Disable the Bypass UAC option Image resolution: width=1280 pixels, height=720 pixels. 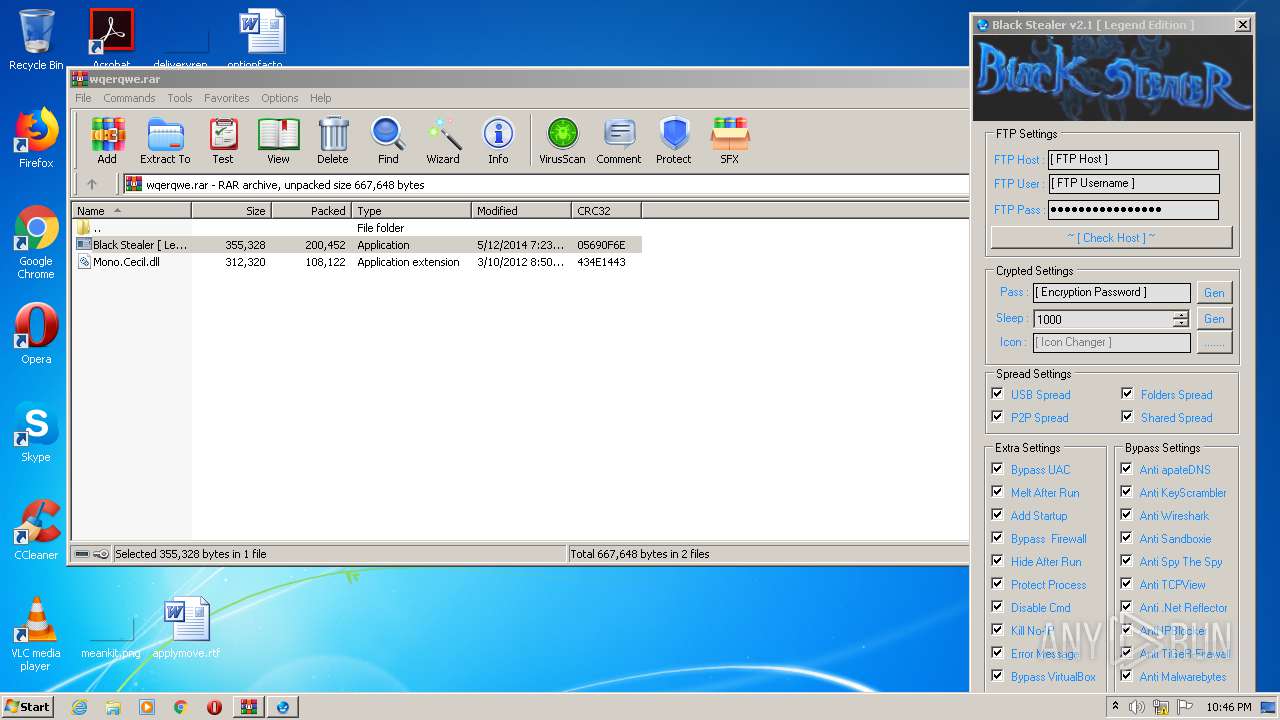point(997,469)
